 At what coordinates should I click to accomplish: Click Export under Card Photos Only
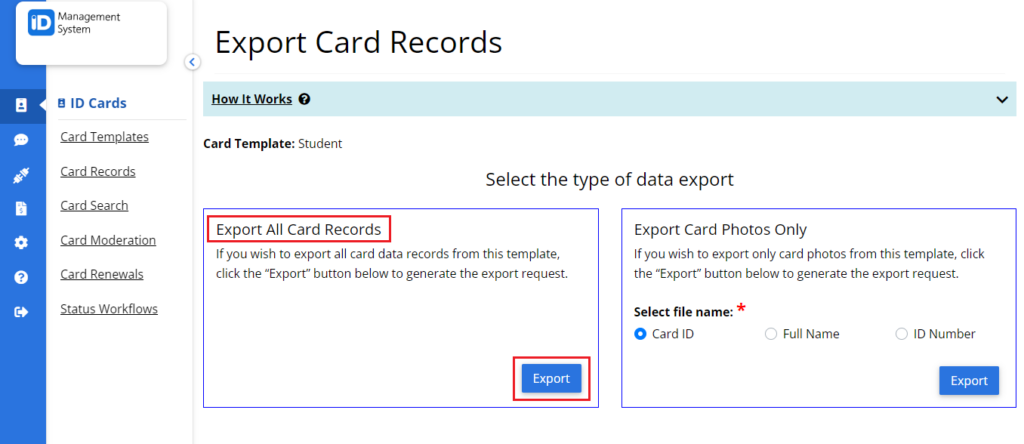pyautogui.click(x=969, y=381)
